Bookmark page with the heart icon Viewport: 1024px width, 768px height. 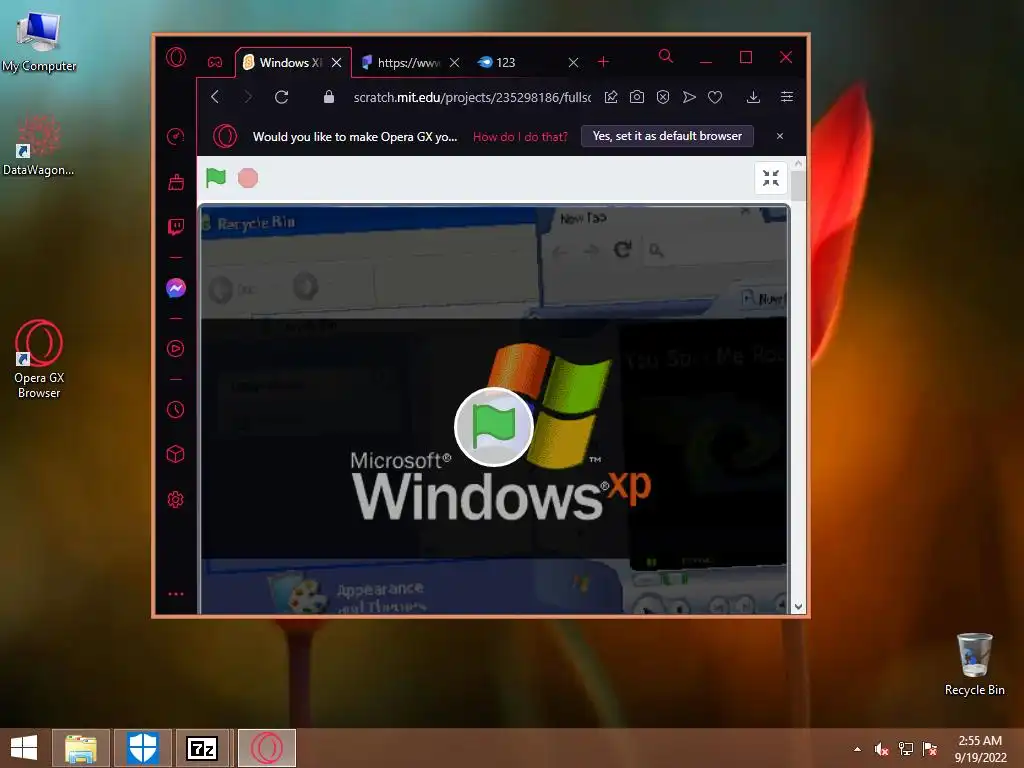pos(715,97)
